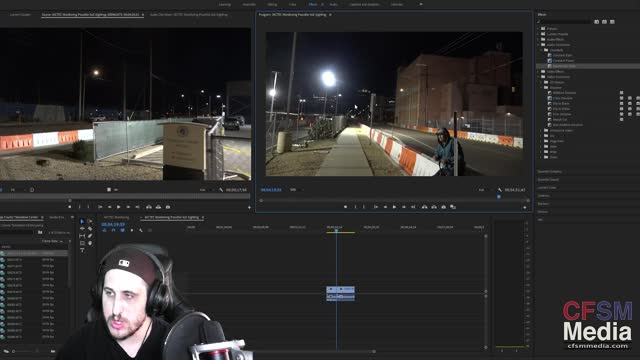Screen dimensions: 640x360
Task: Toggle Accelerated Effects filter in Effects panel
Action: coord(597,22)
